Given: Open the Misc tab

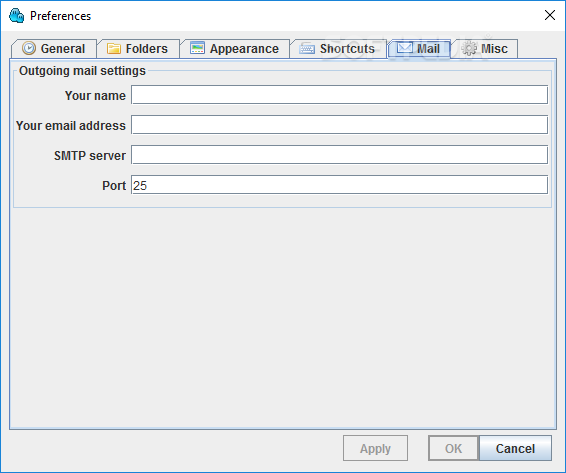Looking at the screenshot, I should click(485, 48).
